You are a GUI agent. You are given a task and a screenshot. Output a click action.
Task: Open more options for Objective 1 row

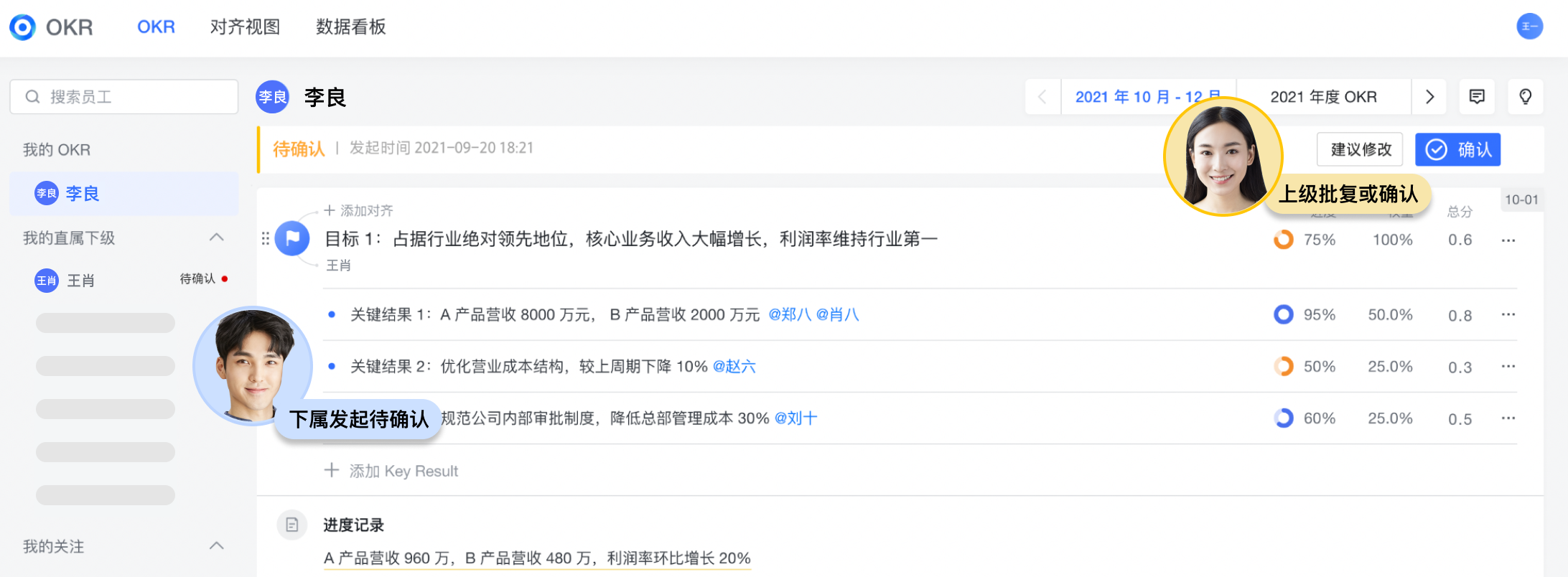(x=1508, y=240)
